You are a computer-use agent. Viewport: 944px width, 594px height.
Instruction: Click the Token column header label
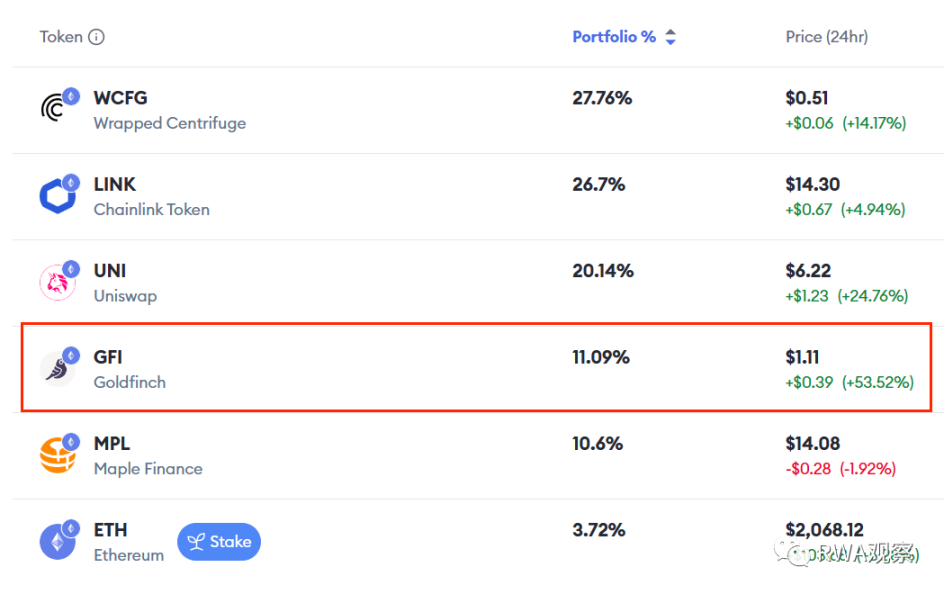[61, 37]
